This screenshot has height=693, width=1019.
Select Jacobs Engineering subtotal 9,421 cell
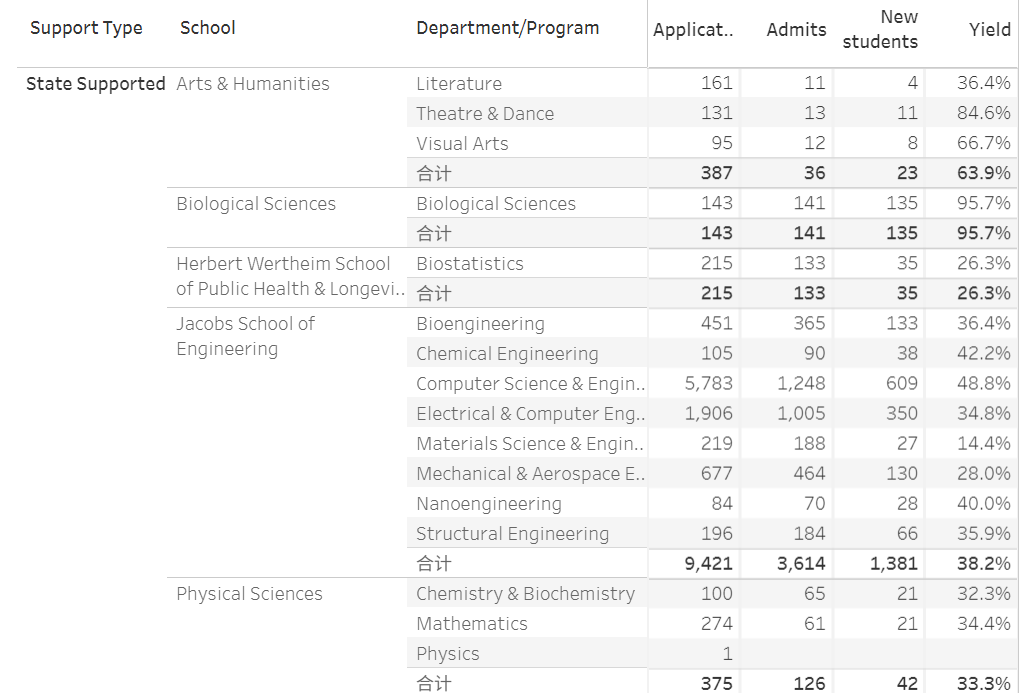708,564
